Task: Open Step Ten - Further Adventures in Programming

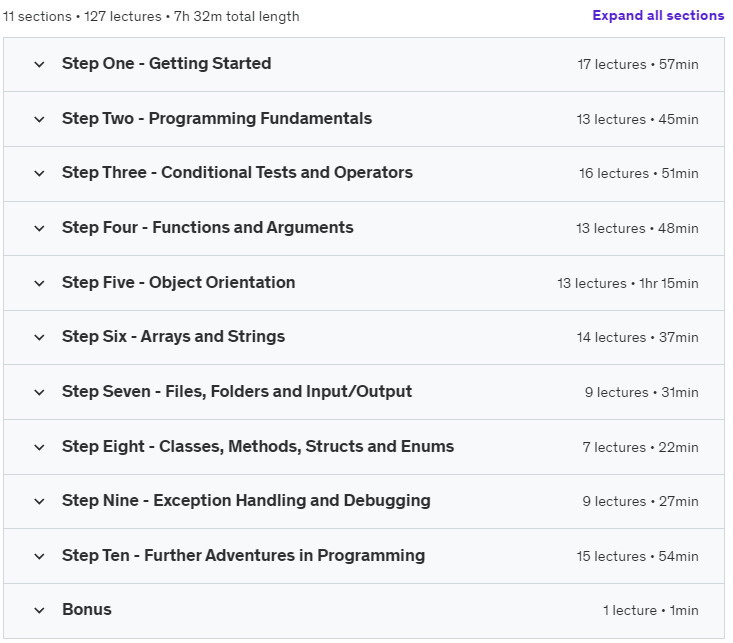Action: click(244, 556)
